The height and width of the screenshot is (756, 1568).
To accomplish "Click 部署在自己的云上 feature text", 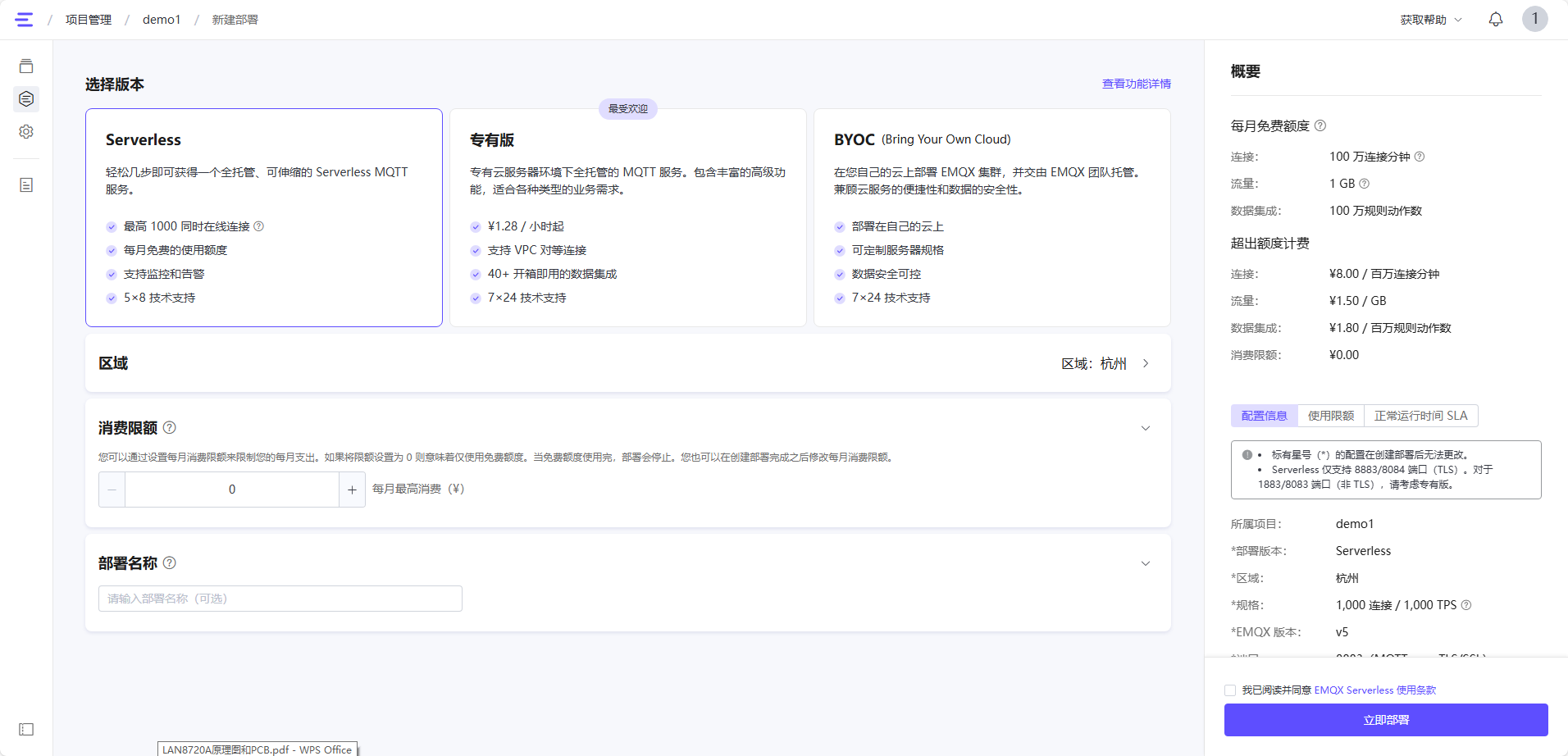I will [x=898, y=226].
